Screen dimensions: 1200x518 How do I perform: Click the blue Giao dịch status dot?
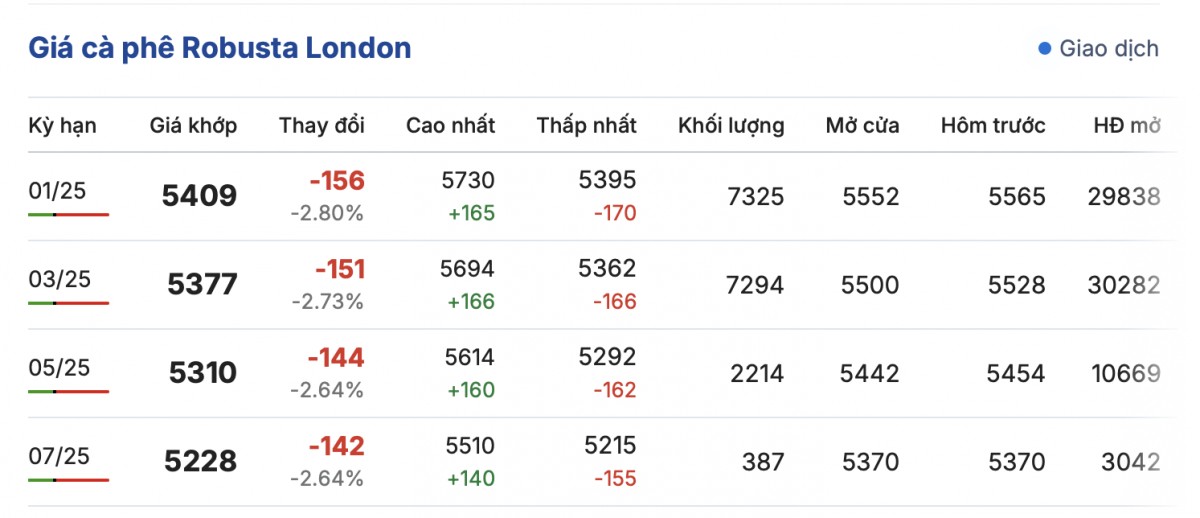coord(1045,48)
